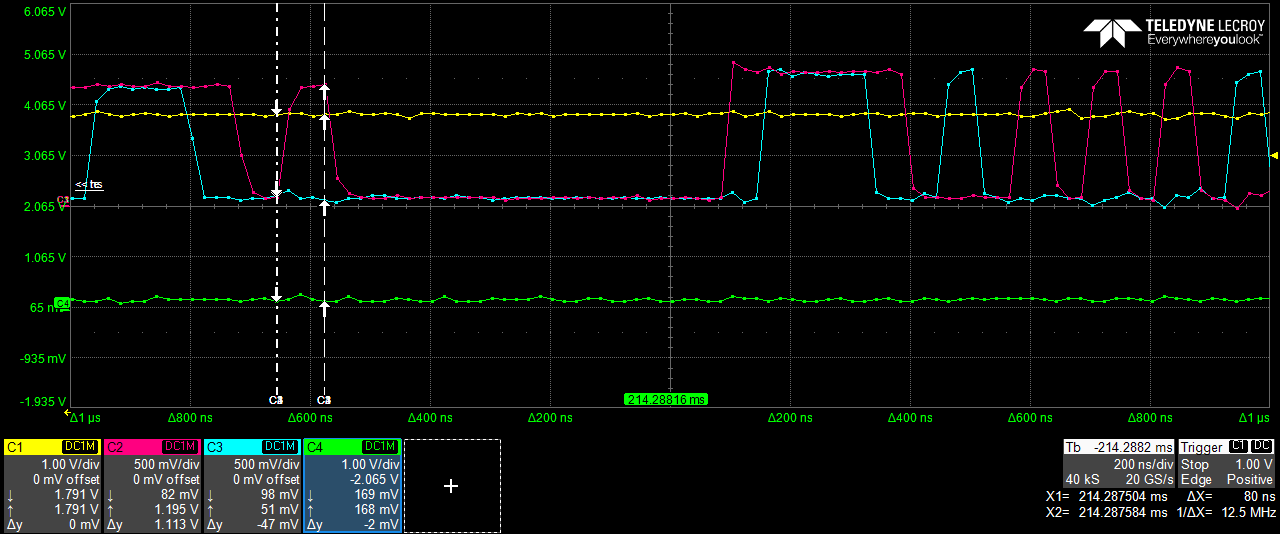Click the Positive trigger slope label
Image resolution: width=1280 pixels, height=534 pixels.
pos(1250,480)
